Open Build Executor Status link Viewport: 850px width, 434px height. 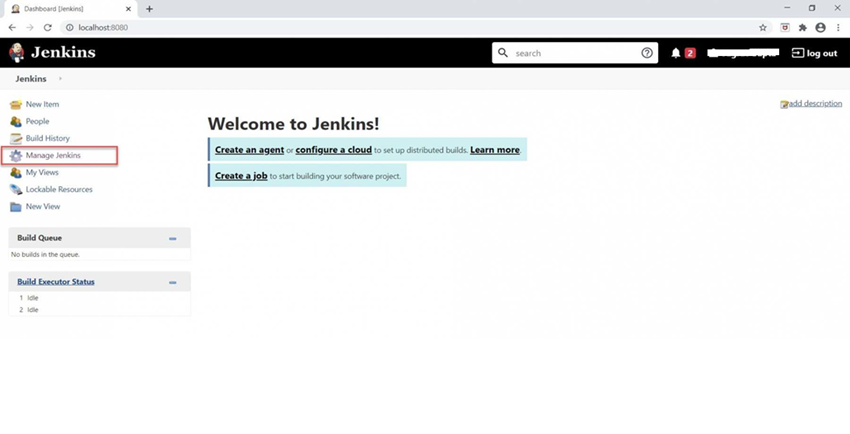[56, 282]
